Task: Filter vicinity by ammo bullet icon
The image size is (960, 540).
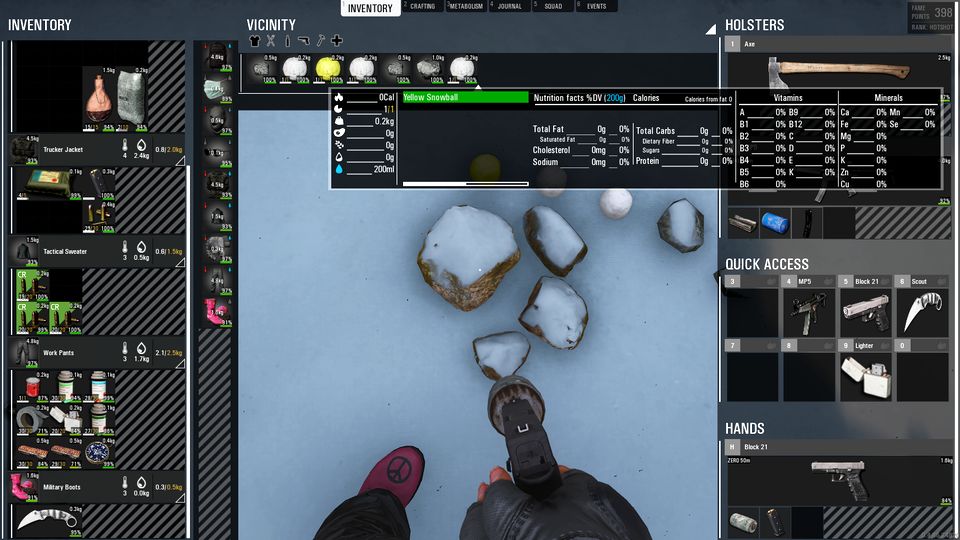Action: coord(287,41)
